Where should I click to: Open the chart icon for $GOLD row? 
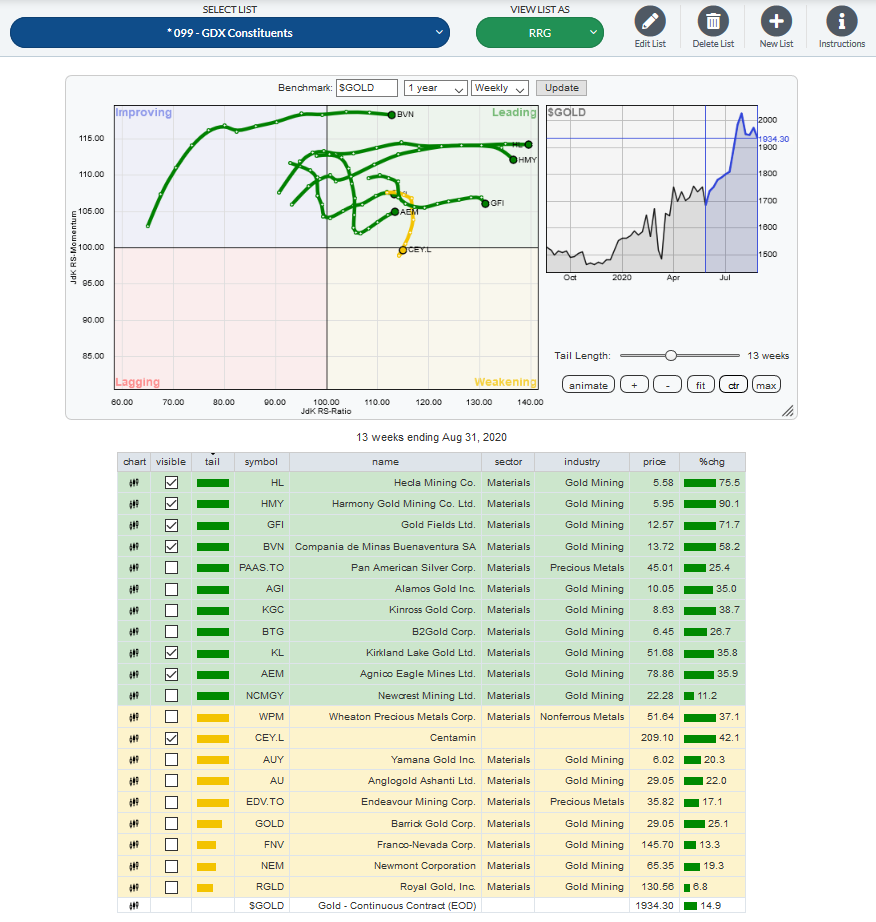tap(134, 906)
